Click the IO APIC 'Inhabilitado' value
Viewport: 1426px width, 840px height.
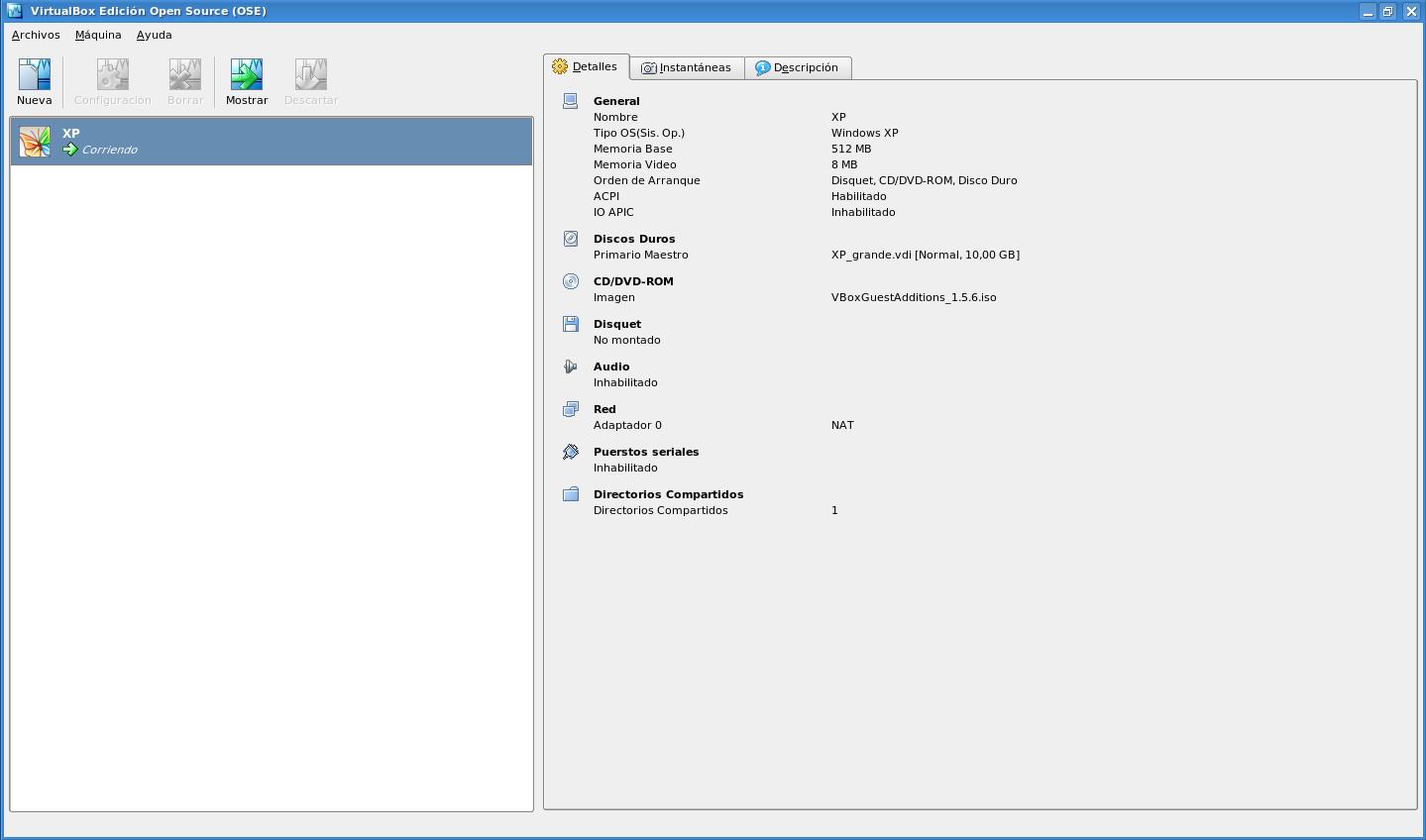[x=863, y=212]
